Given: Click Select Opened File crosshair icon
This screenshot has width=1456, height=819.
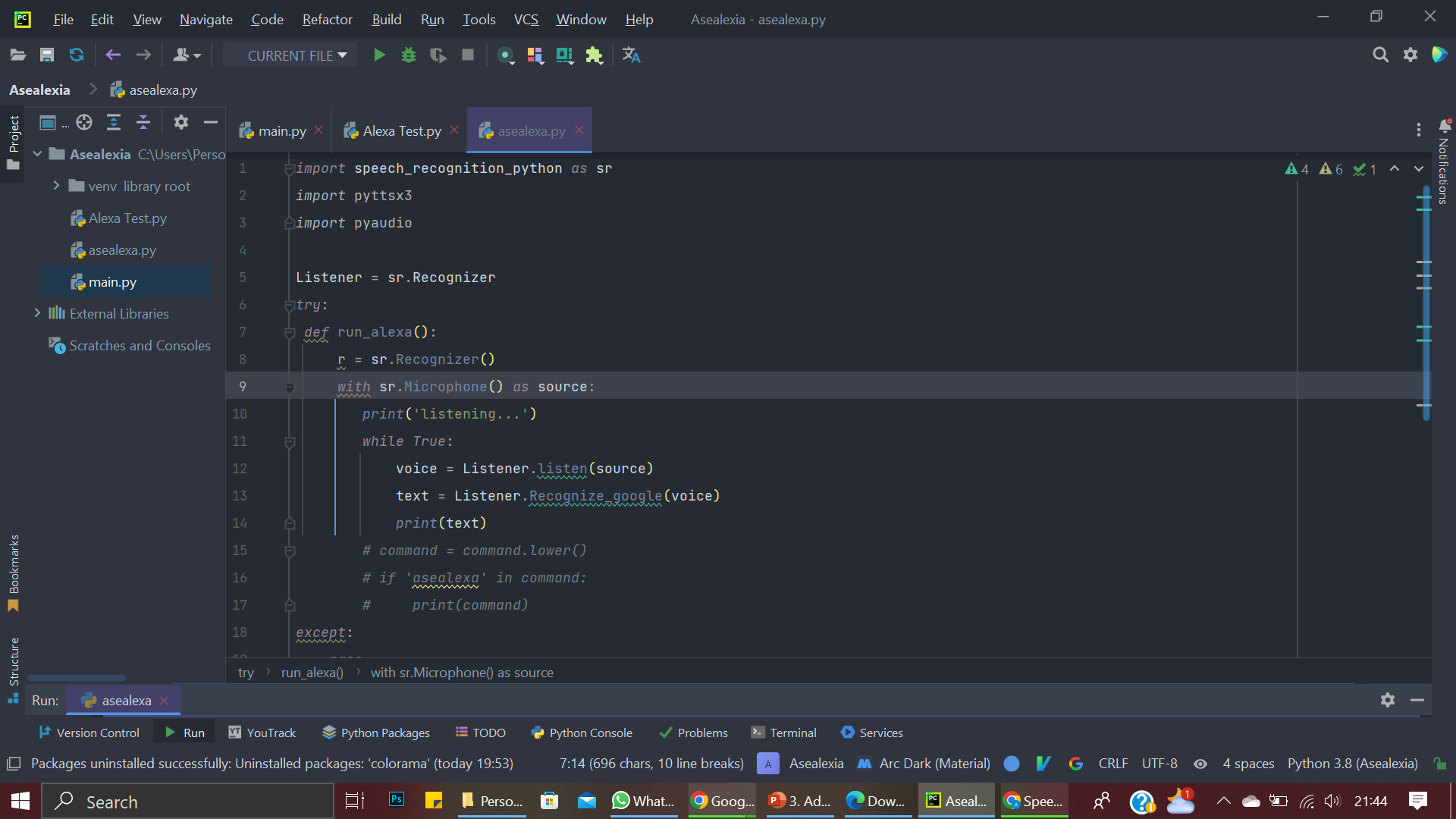Looking at the screenshot, I should click(84, 123).
